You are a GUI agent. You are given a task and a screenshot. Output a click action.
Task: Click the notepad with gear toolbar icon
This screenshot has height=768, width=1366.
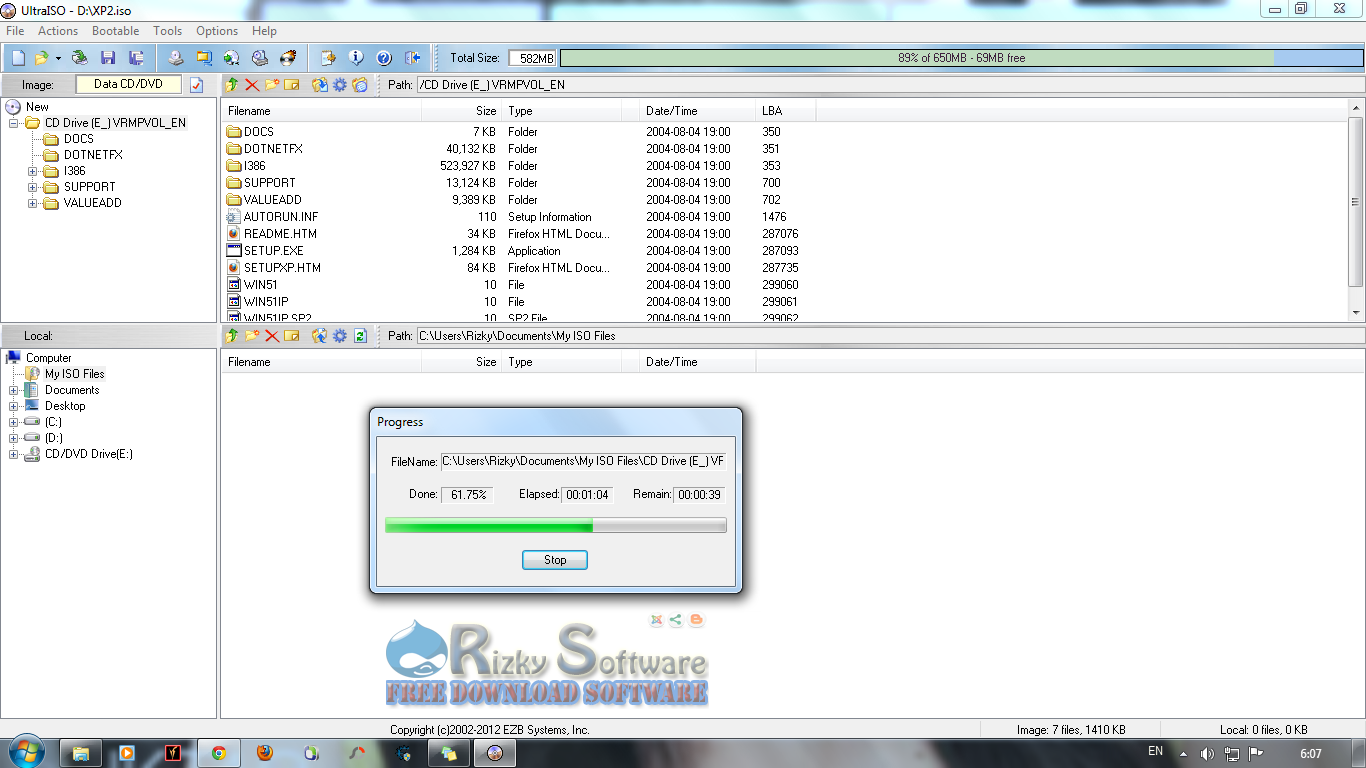point(328,58)
